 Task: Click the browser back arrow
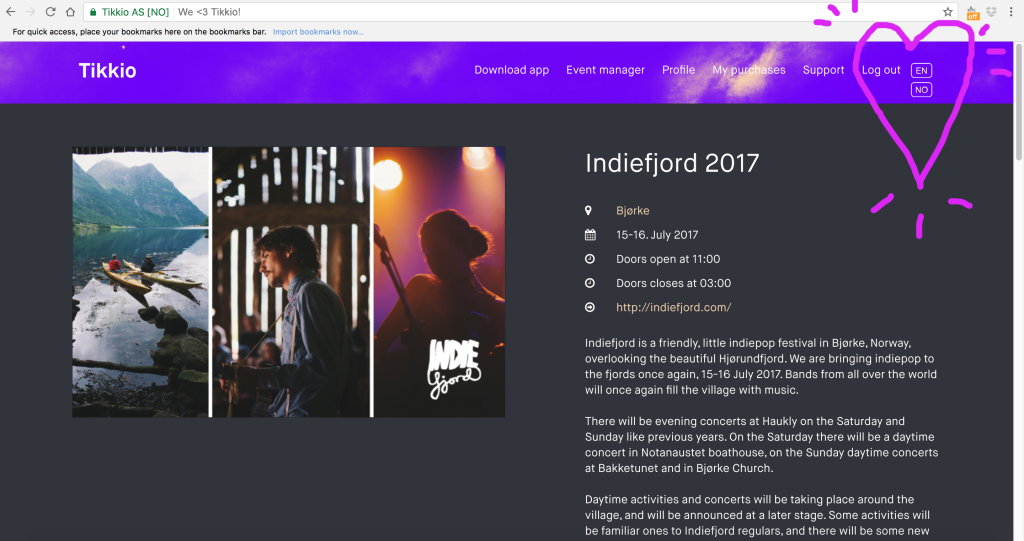(10, 12)
